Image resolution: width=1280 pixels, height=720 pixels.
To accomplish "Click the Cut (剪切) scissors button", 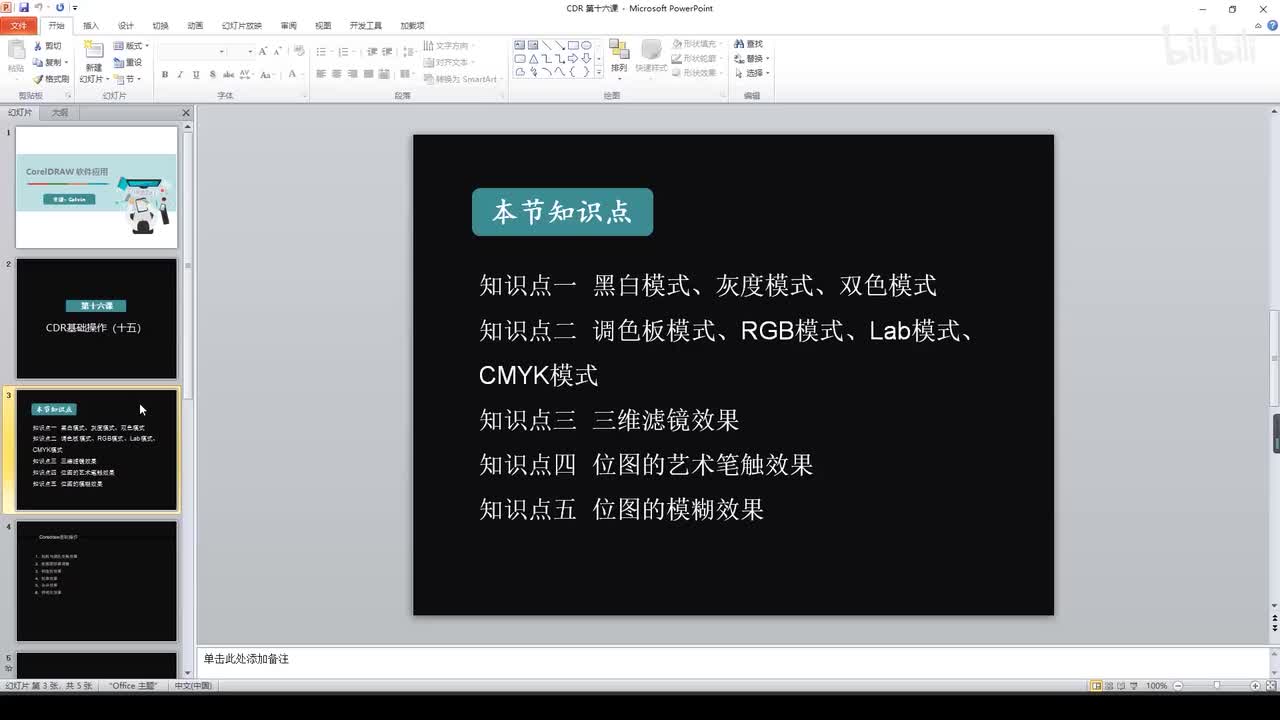I will pos(47,46).
